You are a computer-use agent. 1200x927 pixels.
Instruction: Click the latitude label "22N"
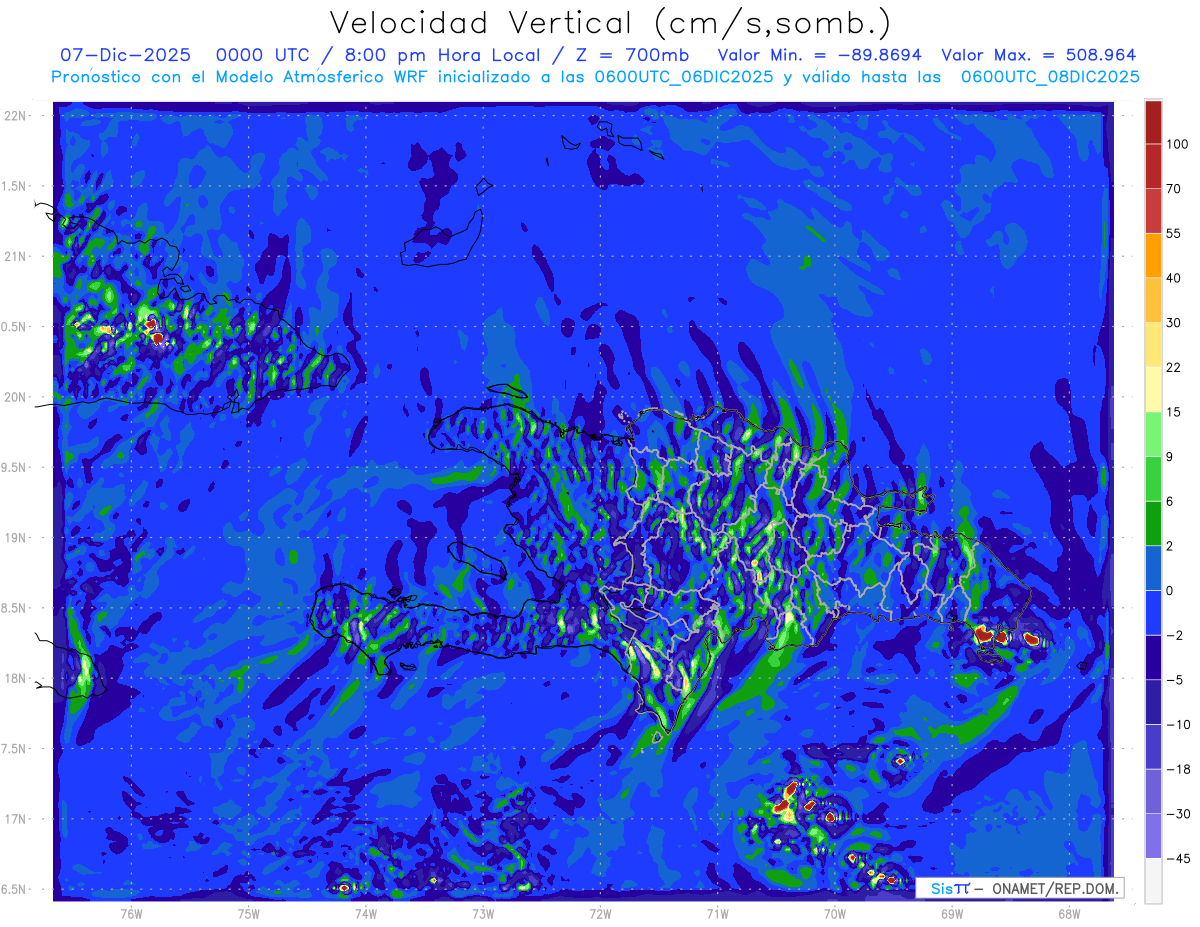click(17, 116)
